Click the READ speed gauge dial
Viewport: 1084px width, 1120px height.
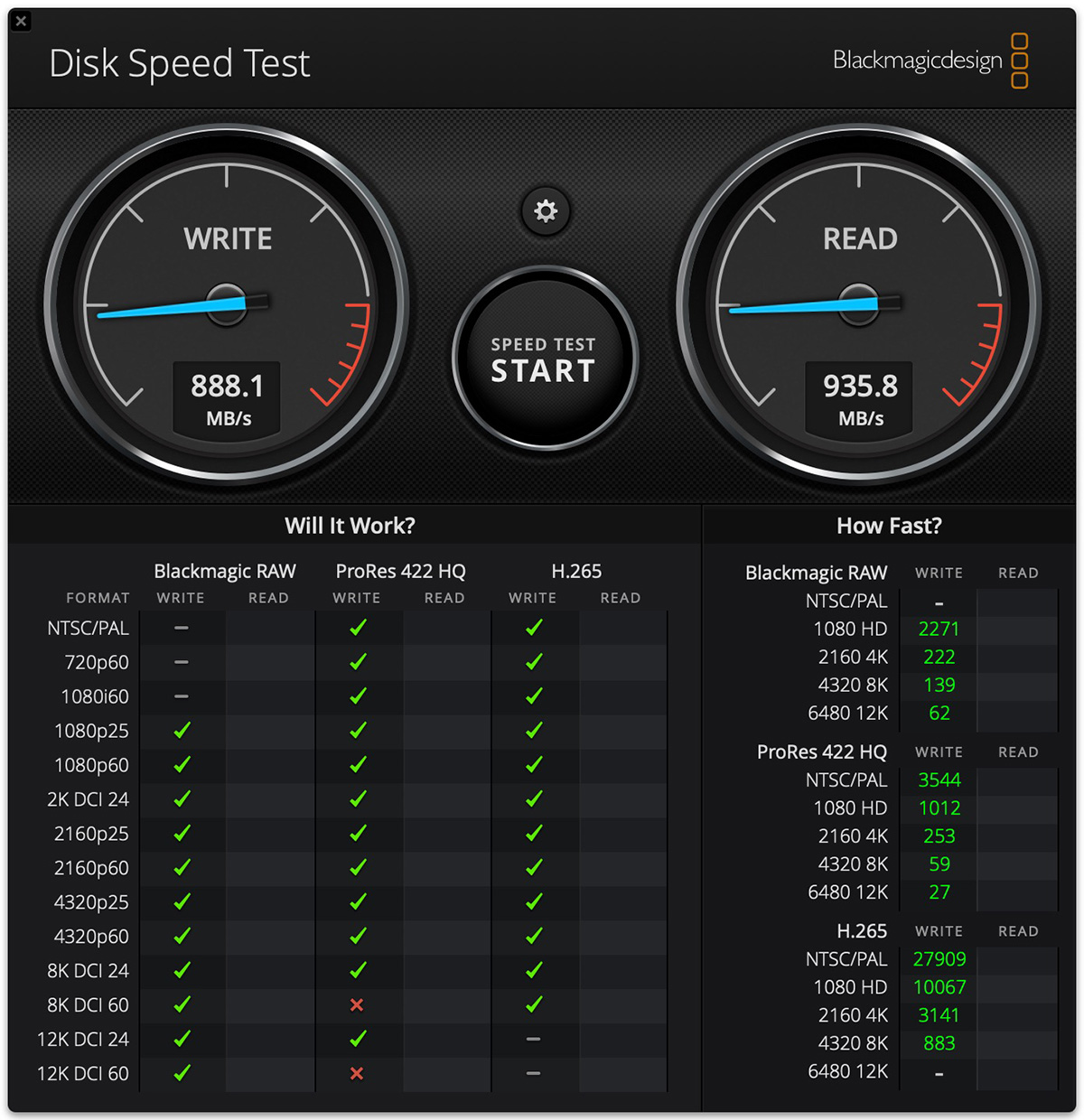pyautogui.click(x=858, y=303)
